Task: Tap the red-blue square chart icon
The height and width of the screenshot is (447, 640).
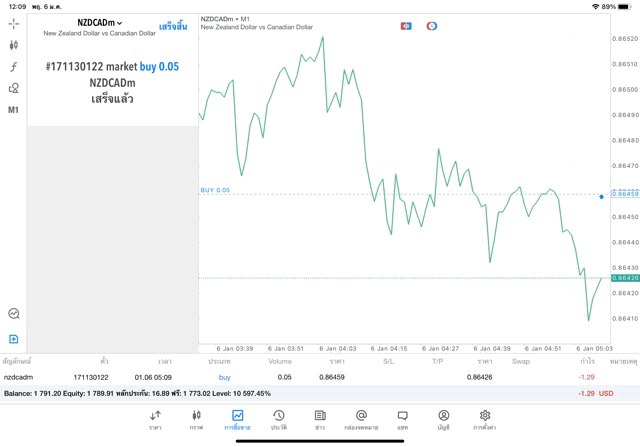Action: pyautogui.click(x=406, y=26)
